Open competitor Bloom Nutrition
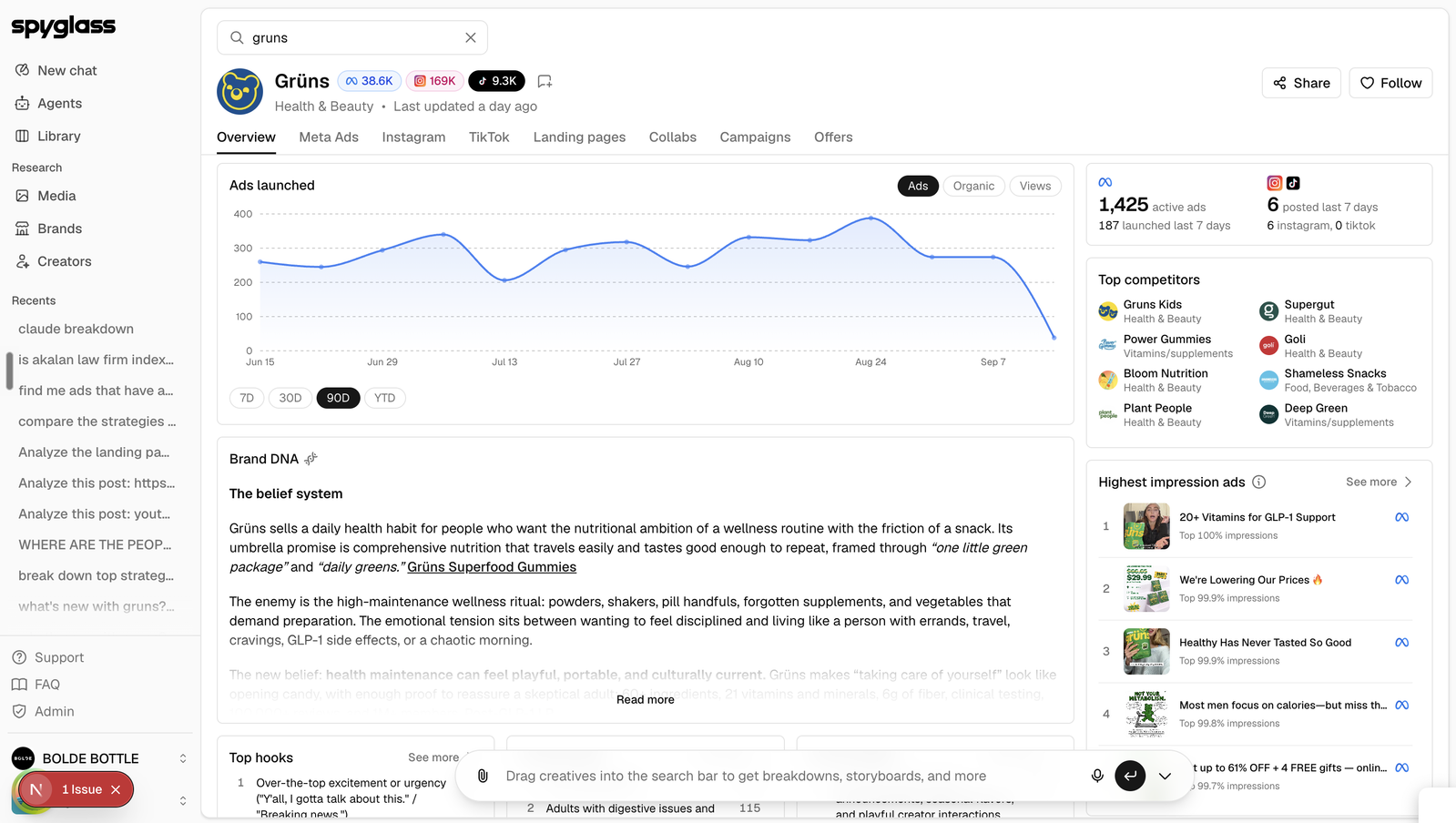 [1154, 381]
